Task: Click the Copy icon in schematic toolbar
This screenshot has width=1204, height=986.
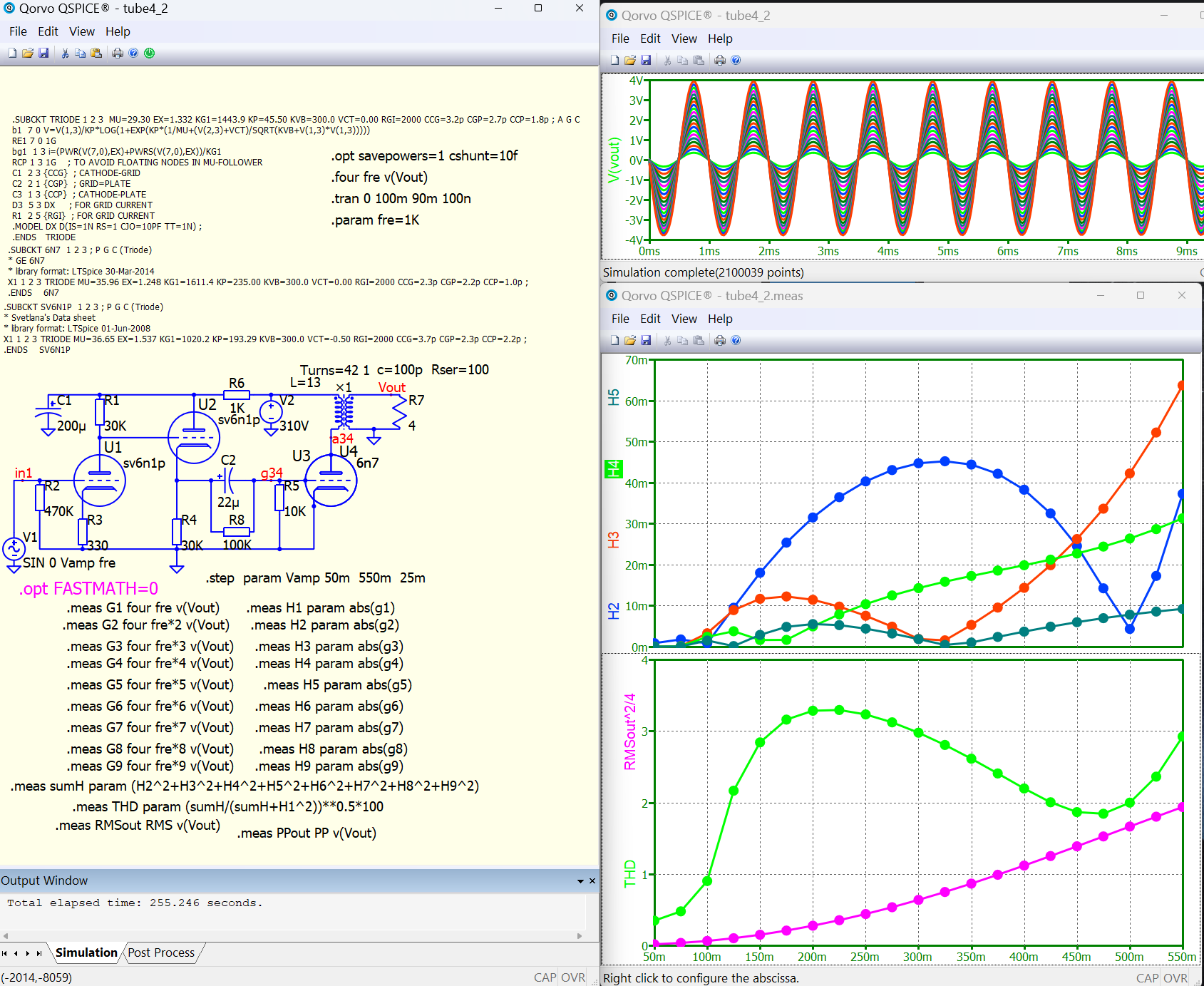Action: tap(80, 53)
